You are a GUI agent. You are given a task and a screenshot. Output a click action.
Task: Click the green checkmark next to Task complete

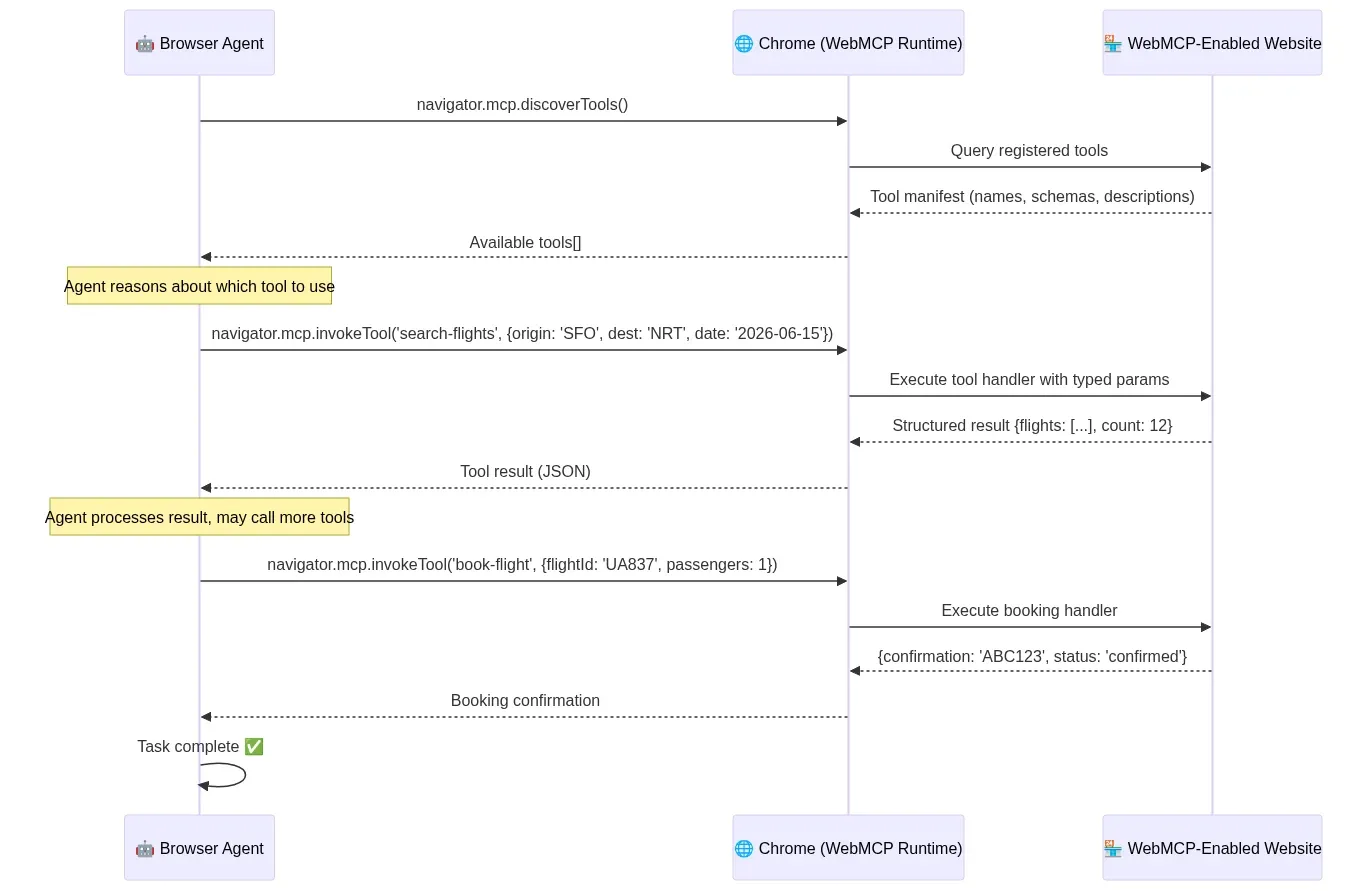point(253,746)
